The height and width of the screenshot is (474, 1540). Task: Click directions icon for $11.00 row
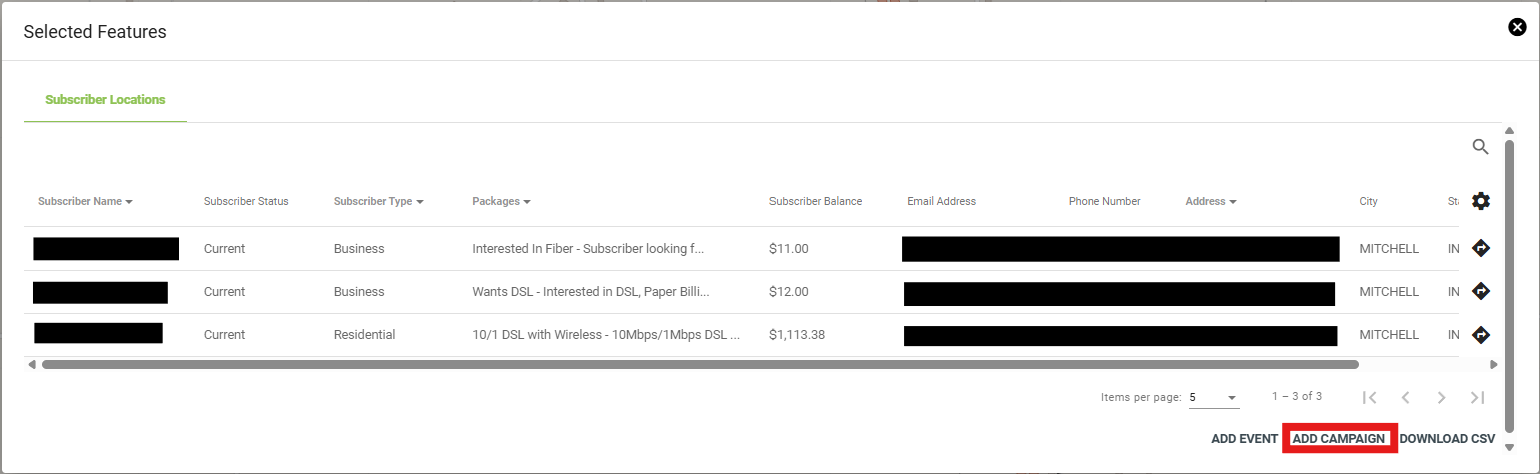(x=1481, y=248)
